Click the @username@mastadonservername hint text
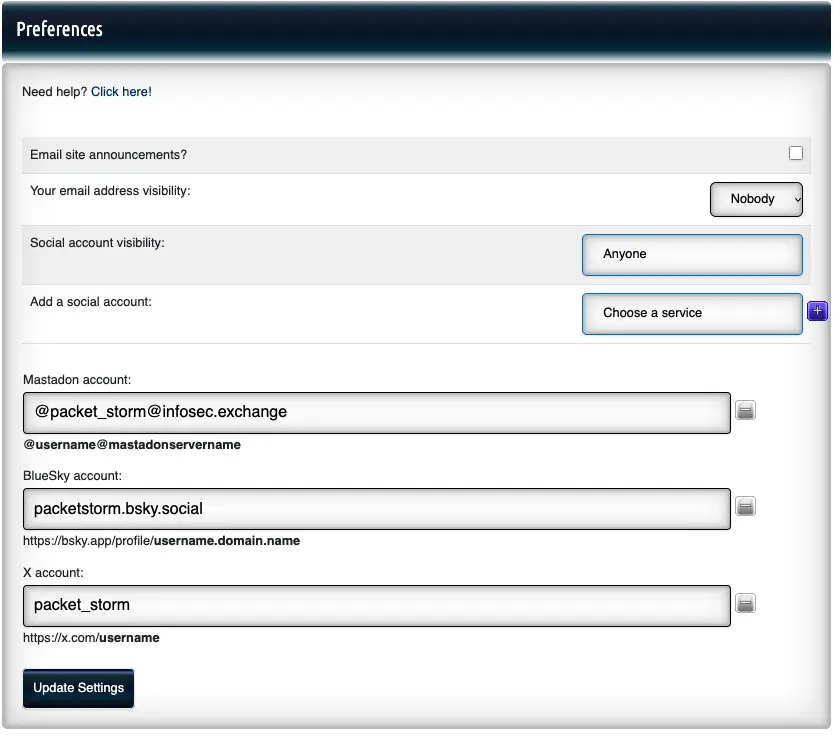The height and width of the screenshot is (741, 833). click(132, 444)
